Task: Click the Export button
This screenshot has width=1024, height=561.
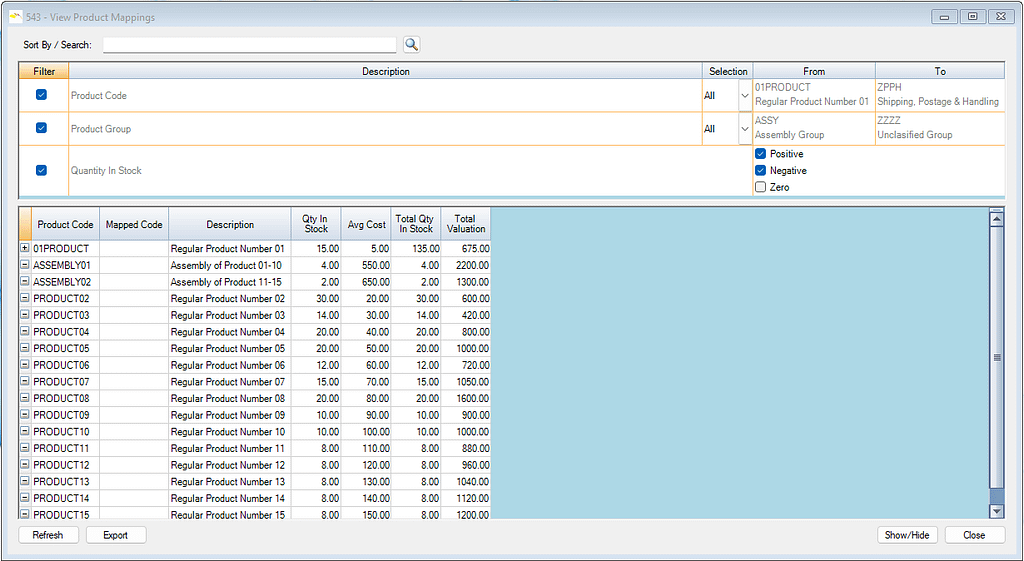Action: (116, 535)
